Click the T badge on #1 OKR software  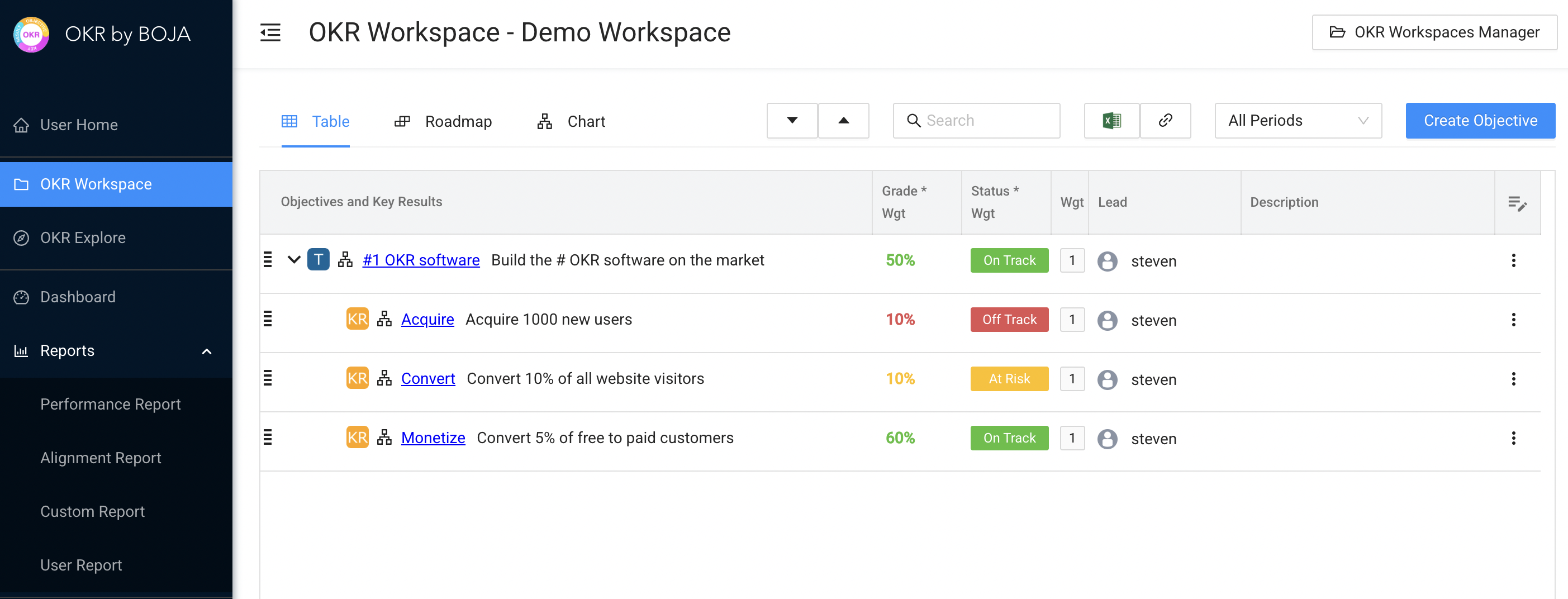319,259
